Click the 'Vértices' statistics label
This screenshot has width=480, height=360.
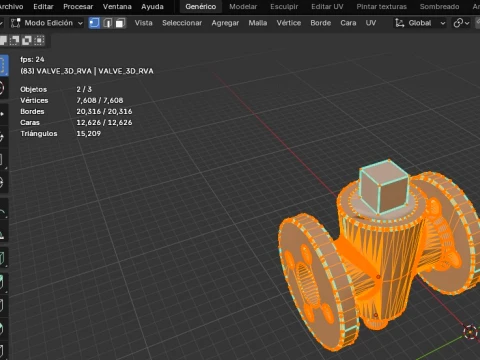[34, 100]
